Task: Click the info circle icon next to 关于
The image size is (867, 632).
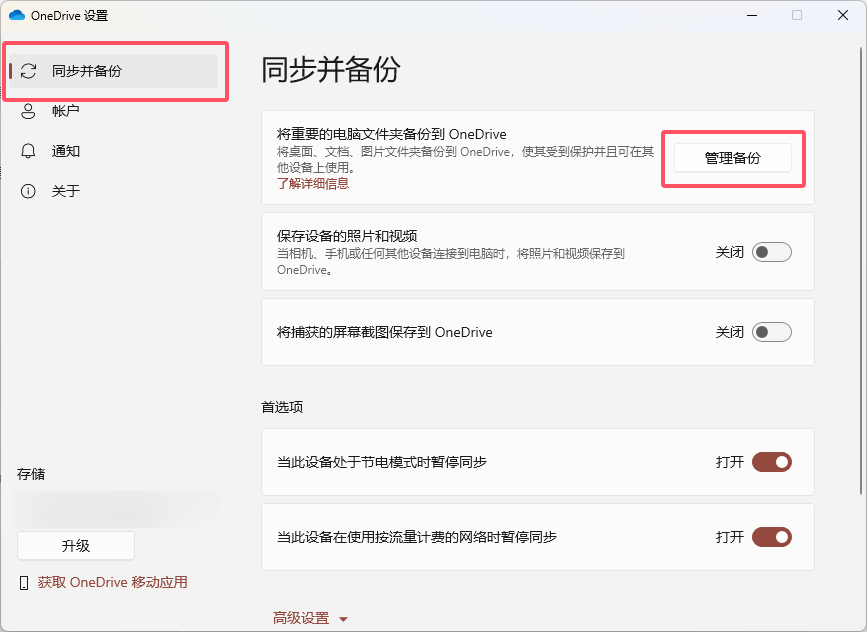Action: tap(28, 191)
